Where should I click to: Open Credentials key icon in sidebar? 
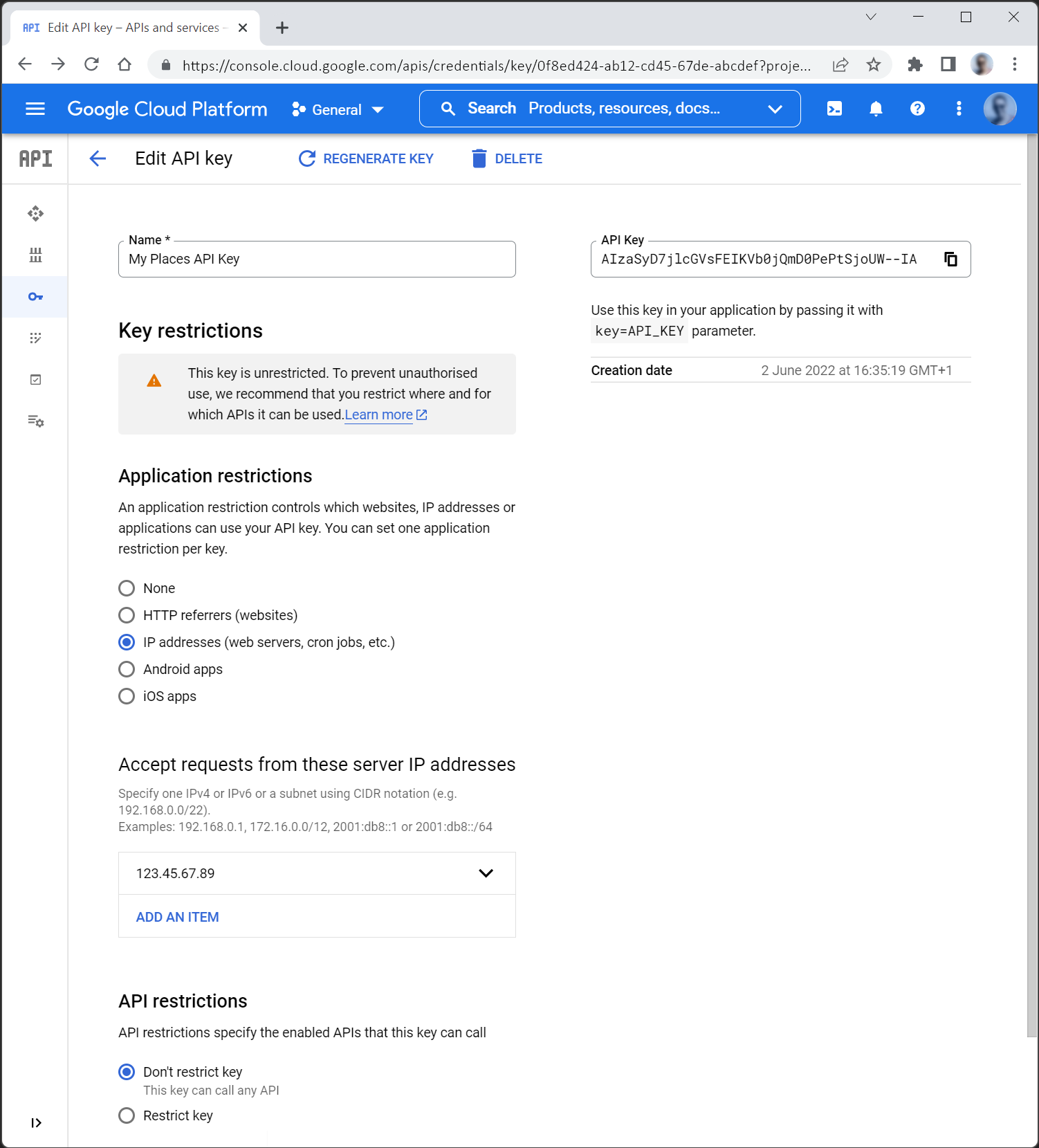[35, 297]
